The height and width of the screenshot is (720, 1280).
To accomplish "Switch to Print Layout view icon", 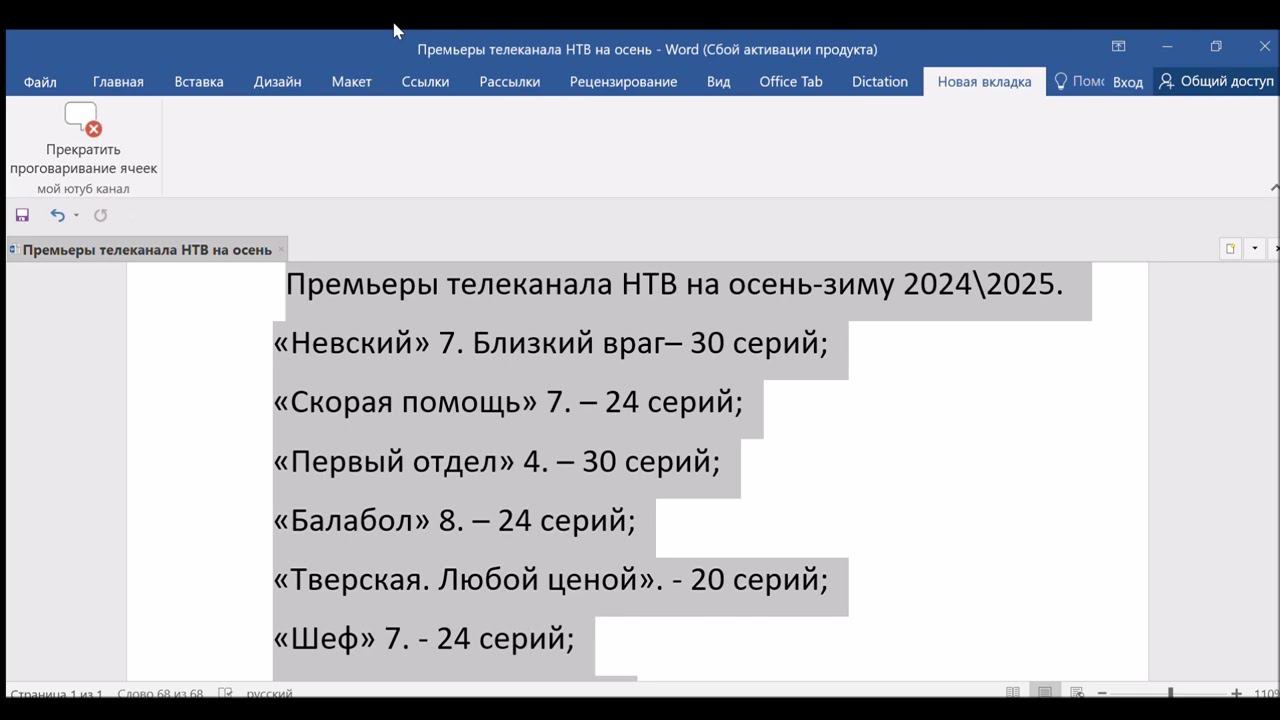I will click(1045, 693).
